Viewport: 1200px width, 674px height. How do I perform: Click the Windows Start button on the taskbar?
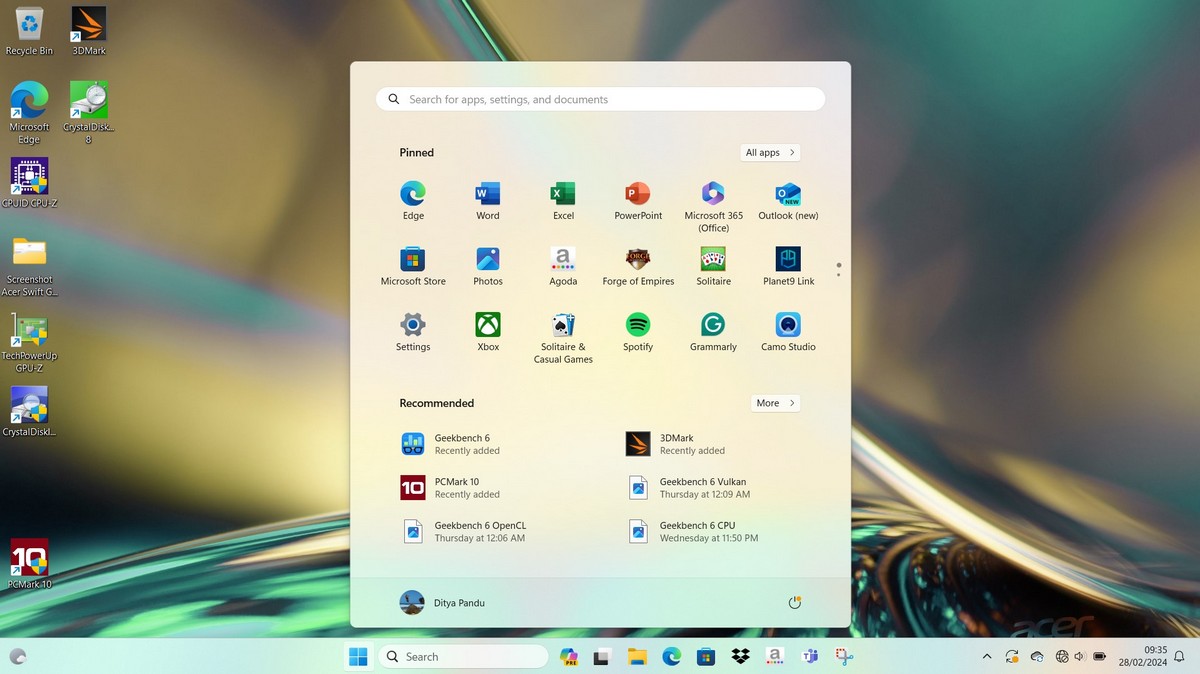(x=357, y=657)
